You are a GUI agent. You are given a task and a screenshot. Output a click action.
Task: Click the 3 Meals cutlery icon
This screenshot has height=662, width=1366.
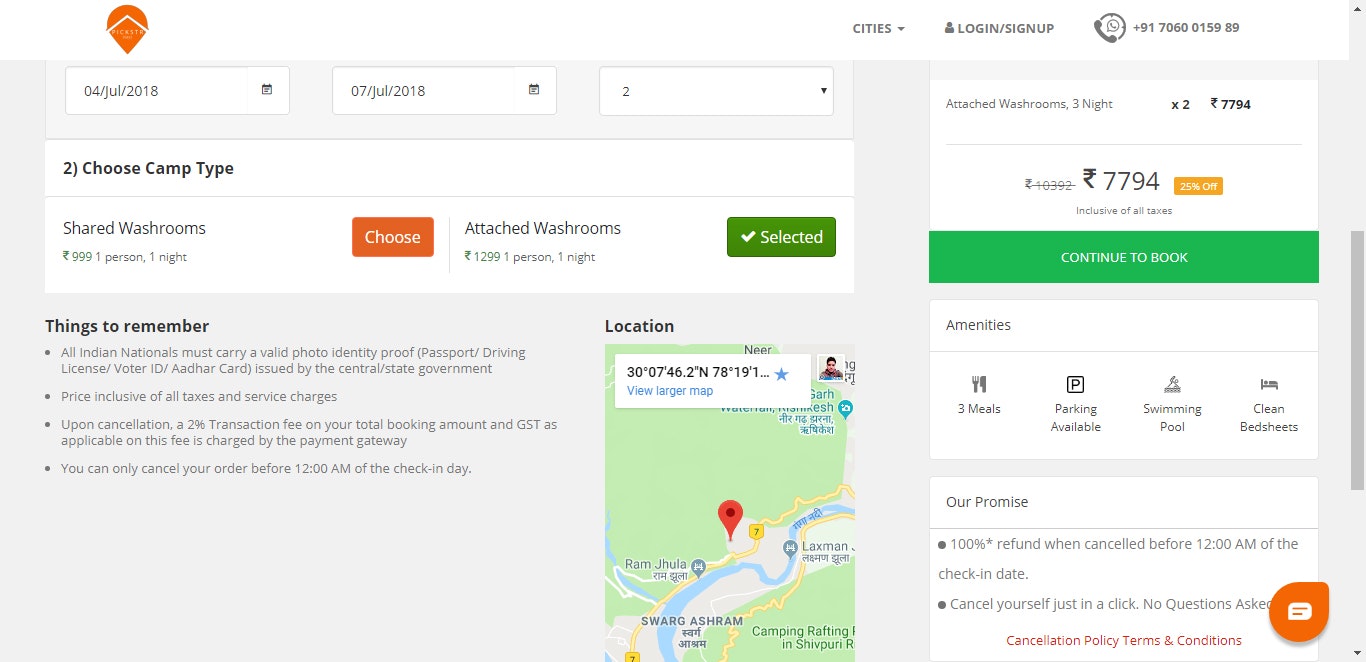[979, 384]
